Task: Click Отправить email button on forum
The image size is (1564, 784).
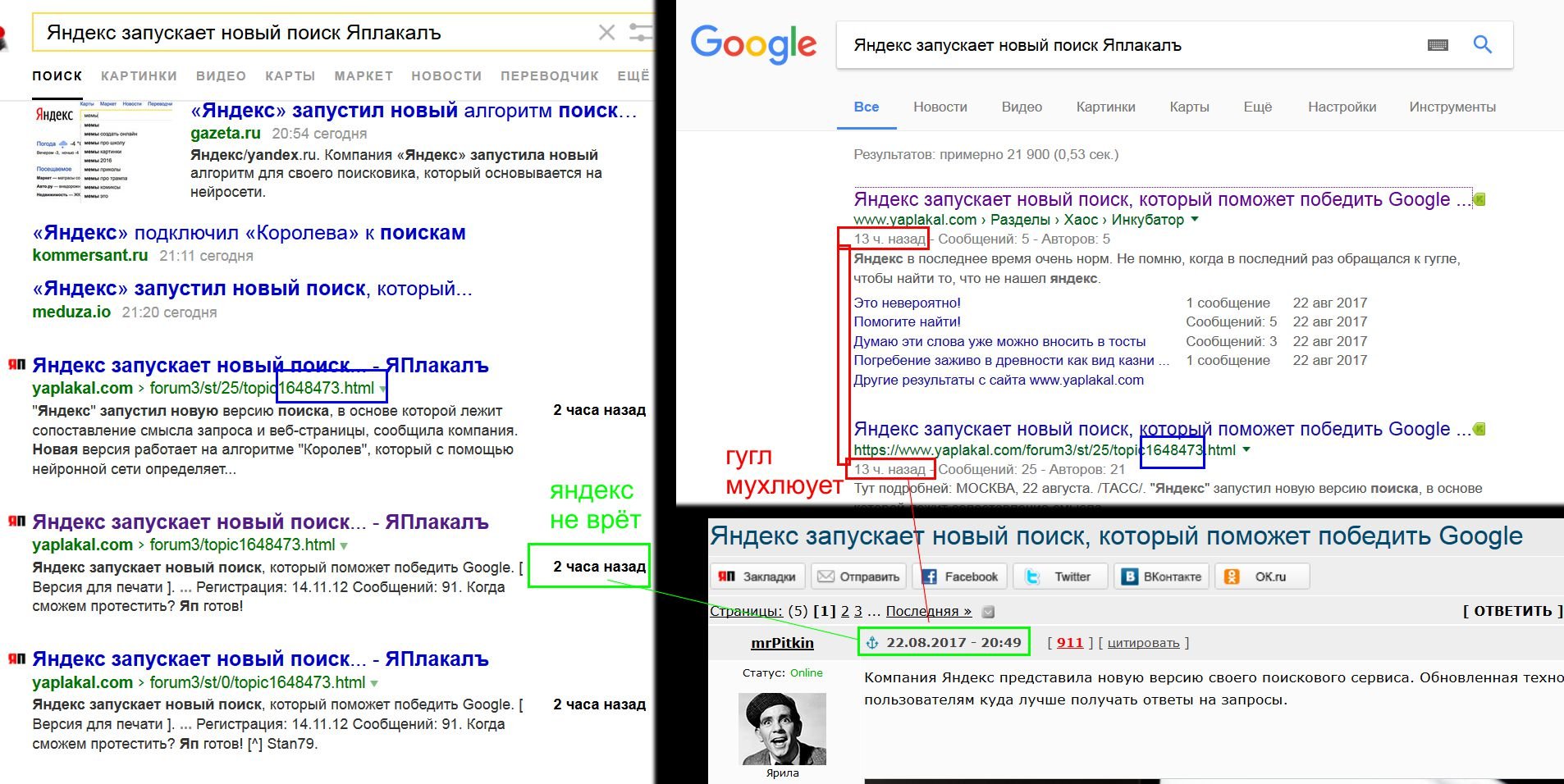Action: coord(858,577)
